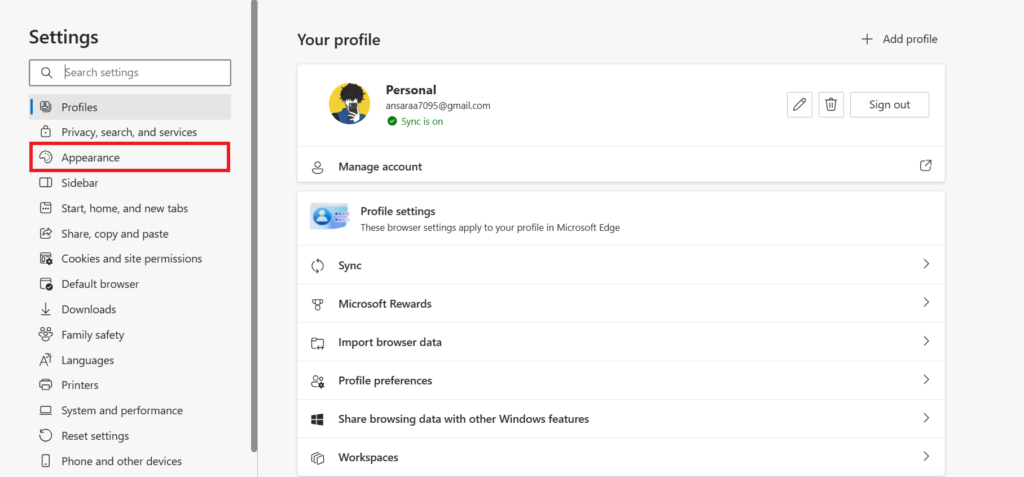Open Downloads settings
Screen dimensions: 1024x477
click(130, 309)
